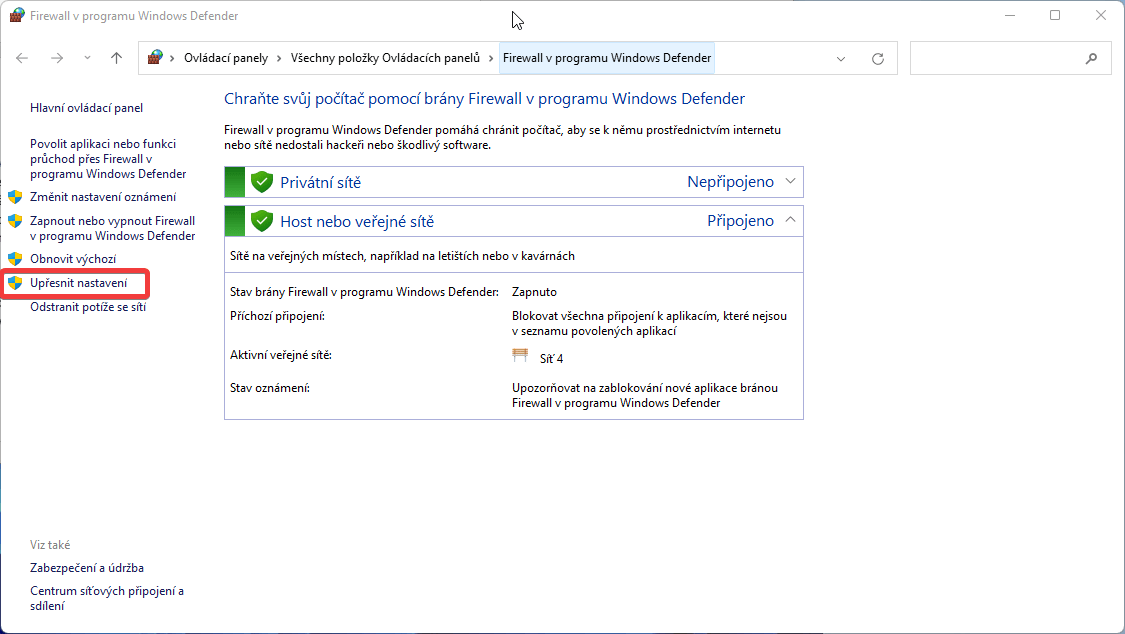
Task: Expand breadcrumb chevron after Ovládací panely
Action: (x=279, y=58)
